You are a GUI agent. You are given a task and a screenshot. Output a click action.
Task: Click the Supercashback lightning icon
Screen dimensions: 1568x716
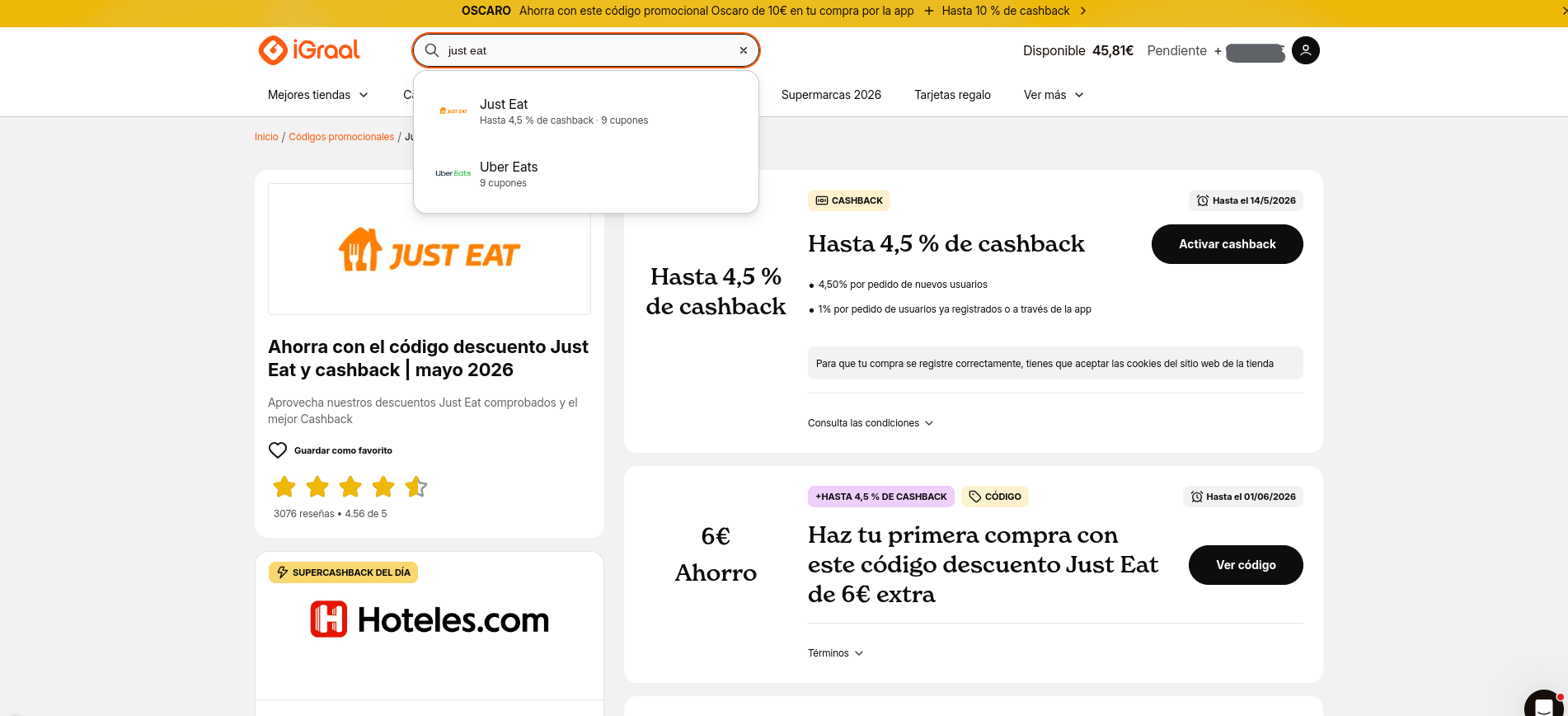click(283, 572)
